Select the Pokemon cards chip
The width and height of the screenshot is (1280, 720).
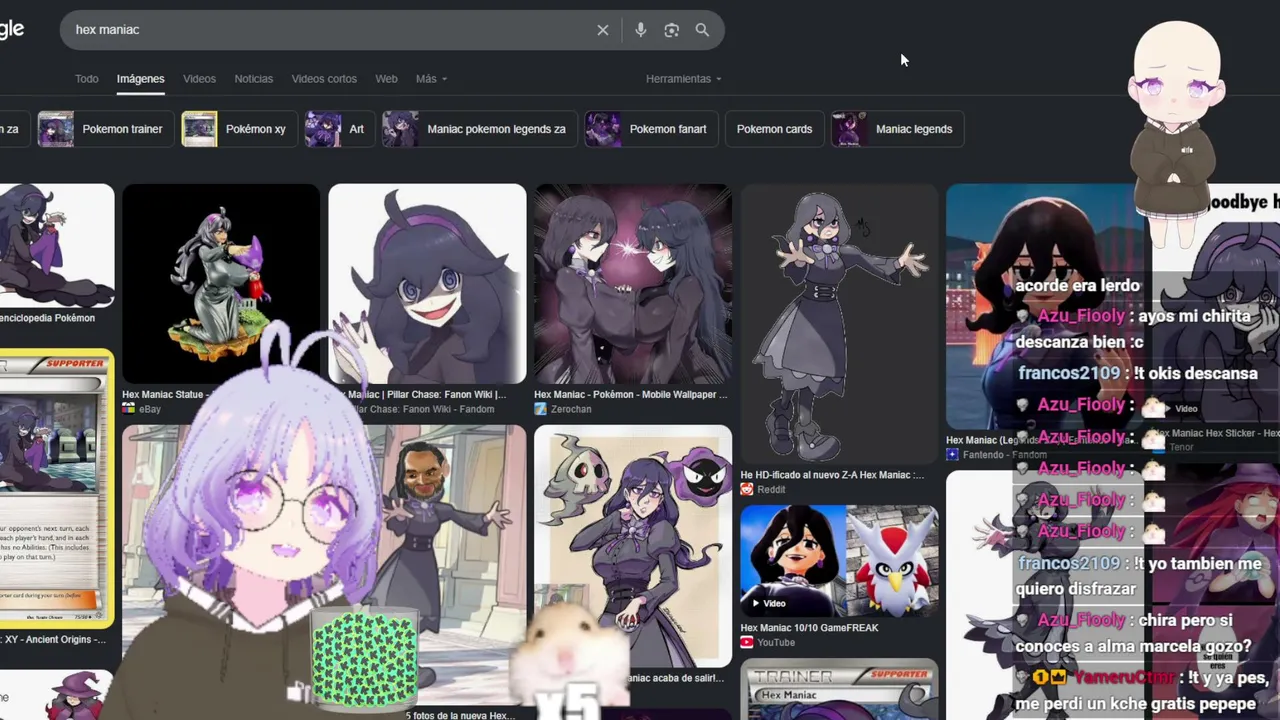click(x=774, y=129)
